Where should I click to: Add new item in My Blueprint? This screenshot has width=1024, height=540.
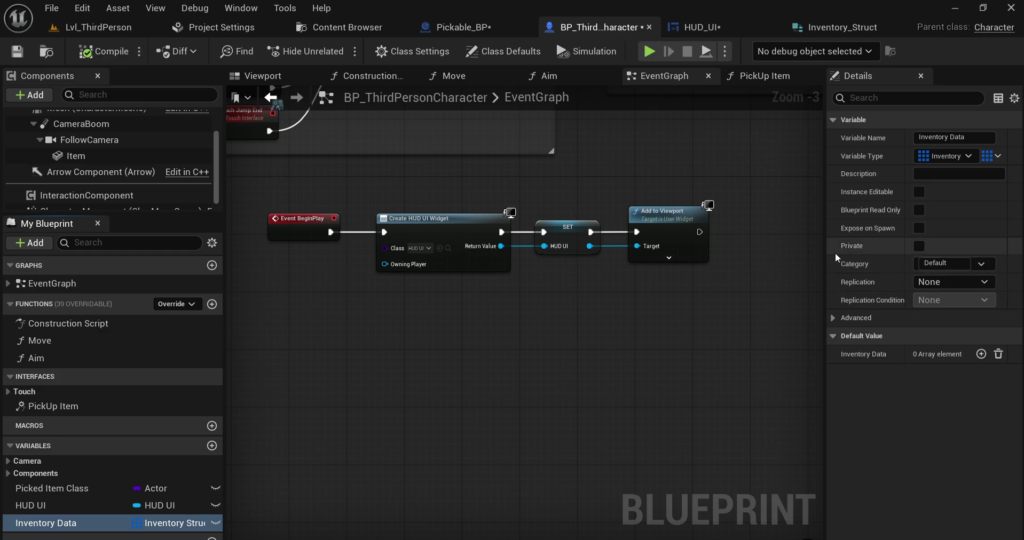pos(29,242)
